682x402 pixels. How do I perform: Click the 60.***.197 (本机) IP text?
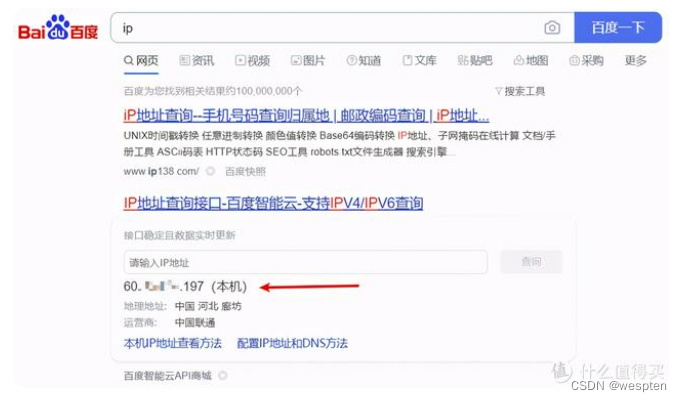click(x=185, y=286)
